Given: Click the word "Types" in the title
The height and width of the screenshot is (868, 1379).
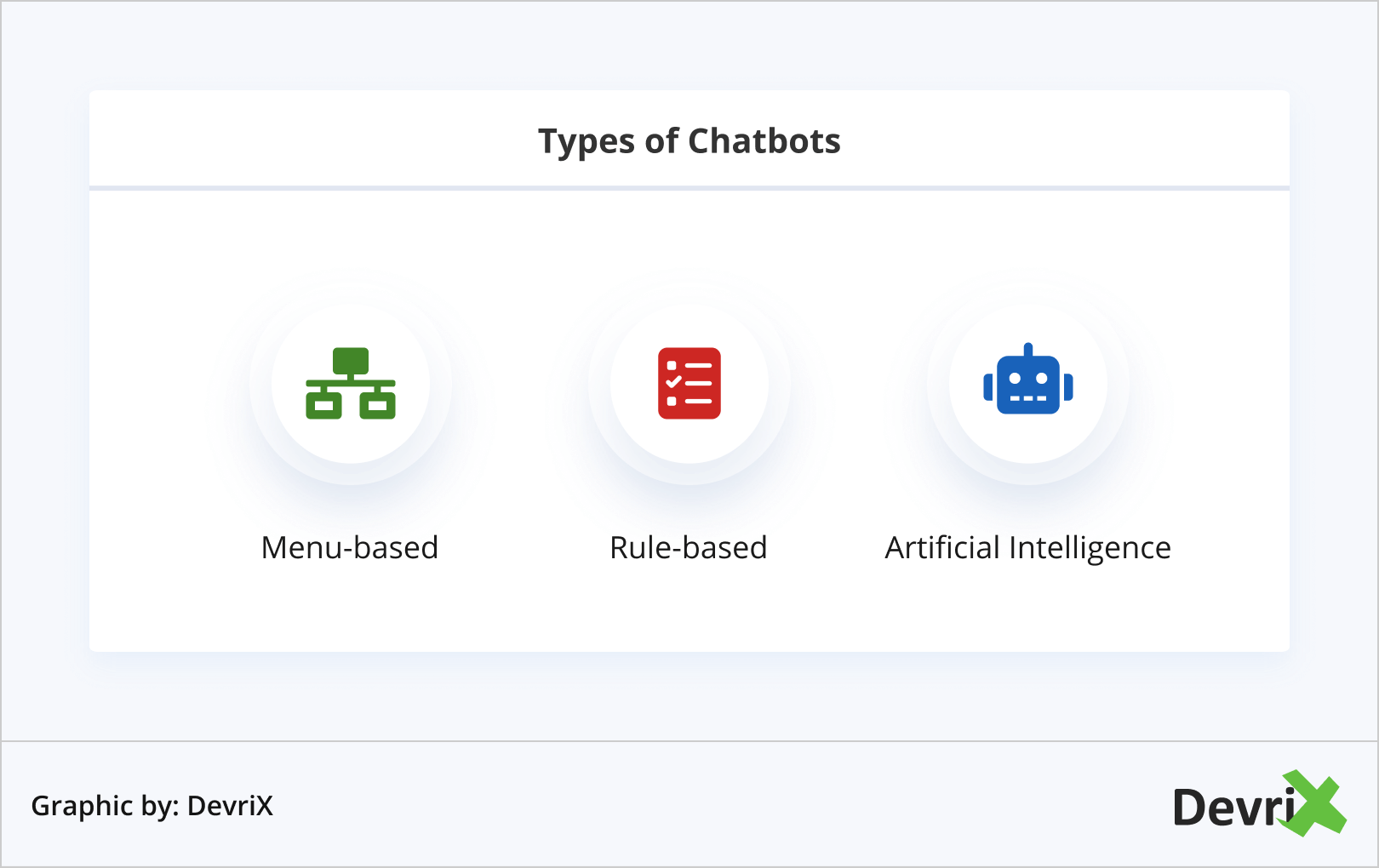Looking at the screenshot, I should (x=587, y=142).
